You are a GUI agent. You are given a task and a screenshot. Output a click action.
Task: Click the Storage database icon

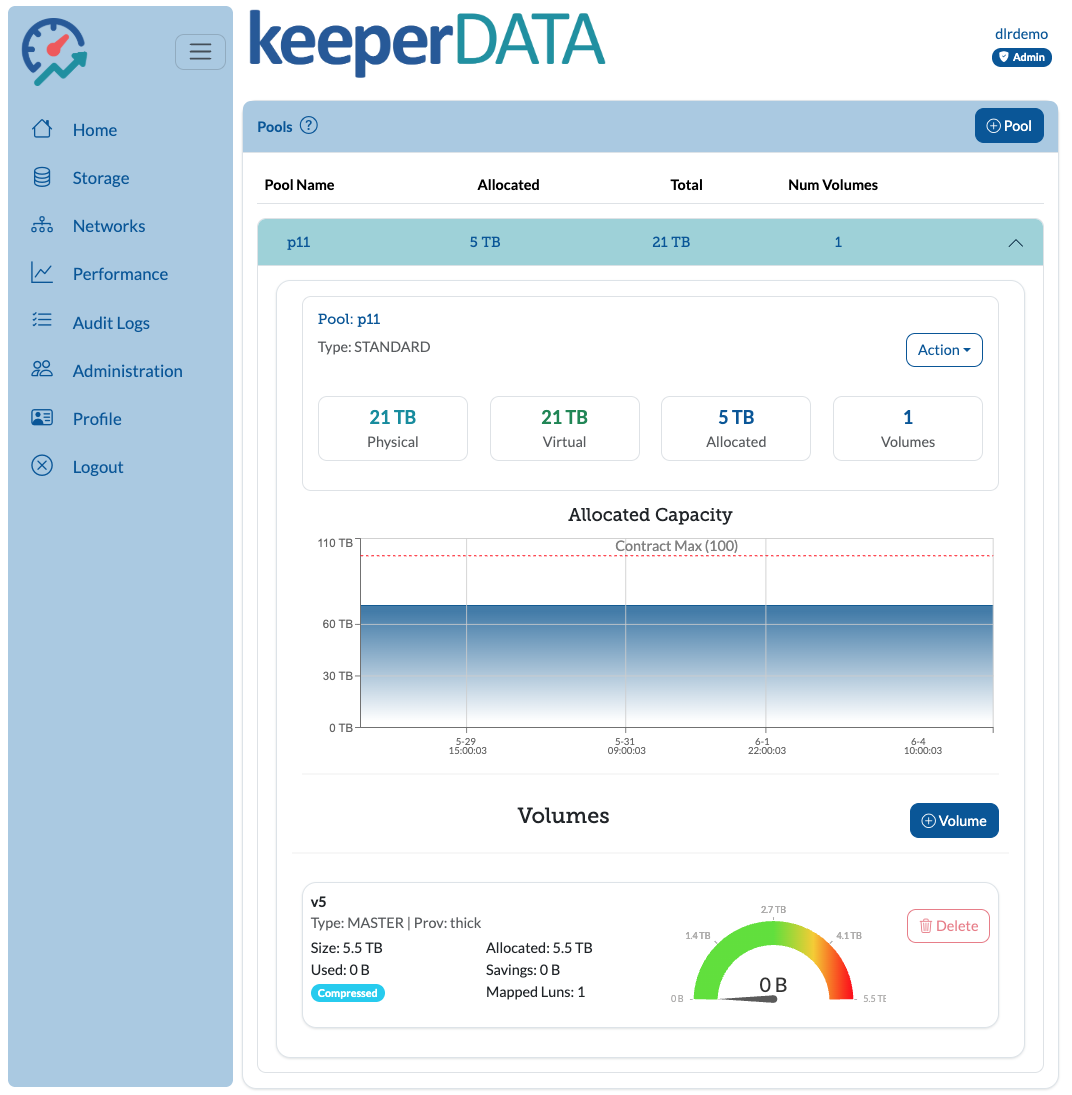pyautogui.click(x=42, y=177)
